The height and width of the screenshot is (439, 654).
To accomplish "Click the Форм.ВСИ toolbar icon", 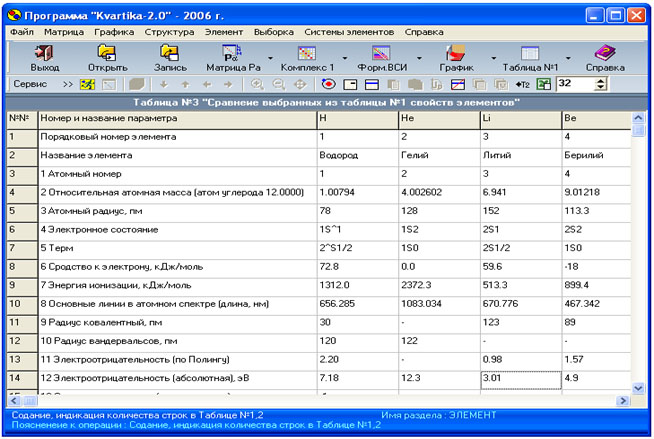I will tap(381, 53).
